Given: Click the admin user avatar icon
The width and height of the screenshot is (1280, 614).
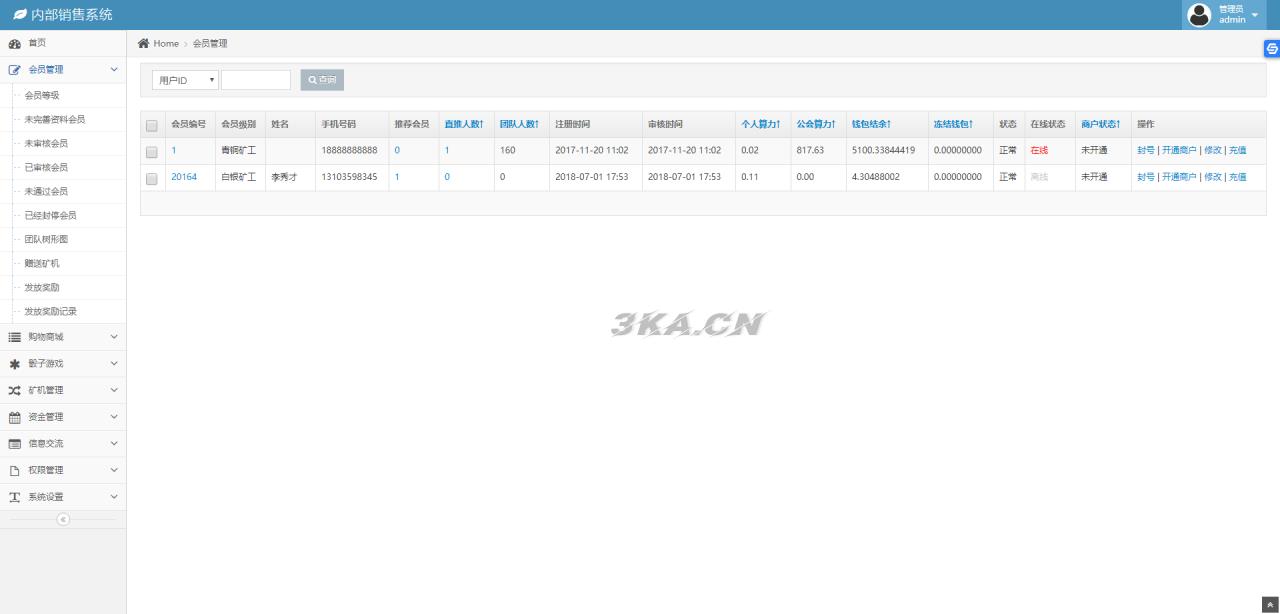Looking at the screenshot, I should click(1198, 15).
